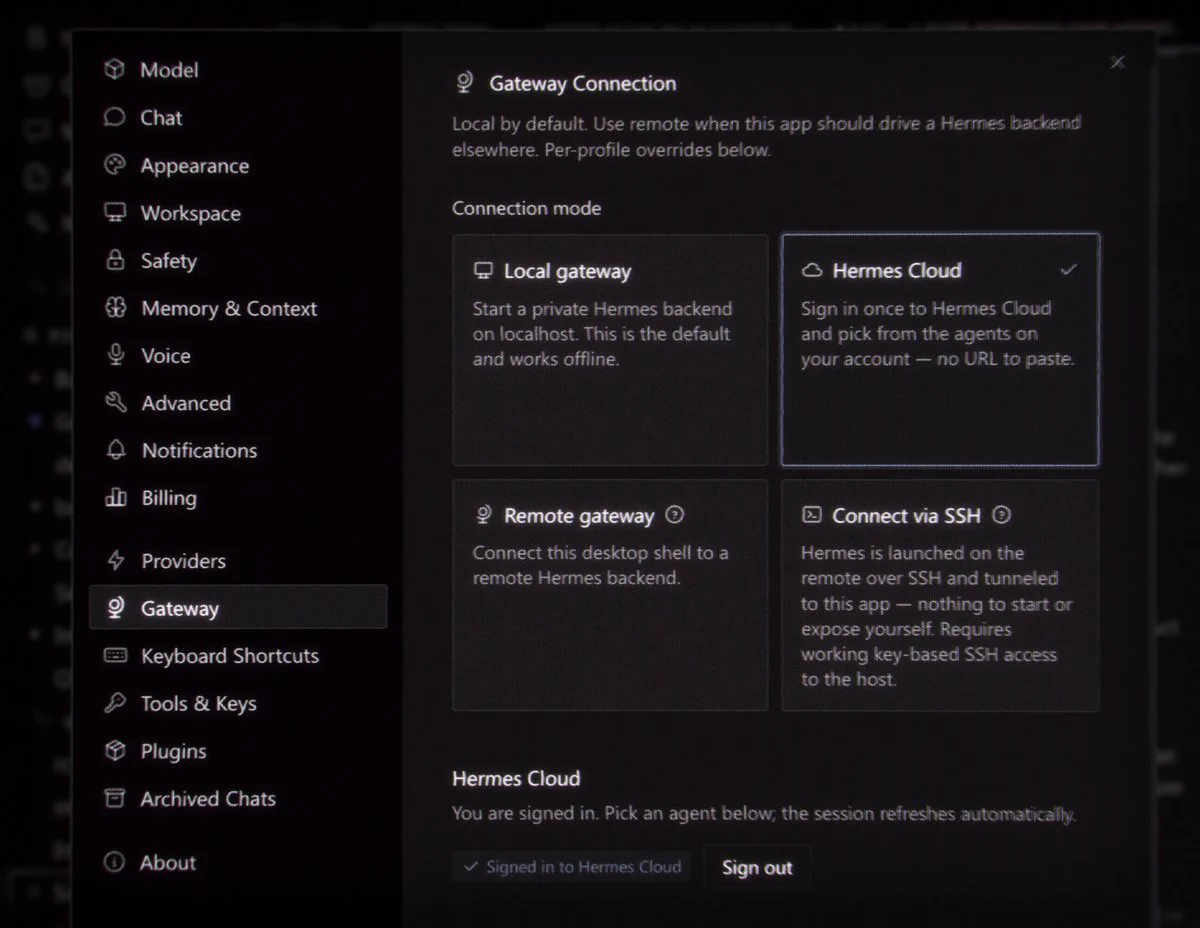Click the terminal icon on Connect via SSH card

click(812, 516)
